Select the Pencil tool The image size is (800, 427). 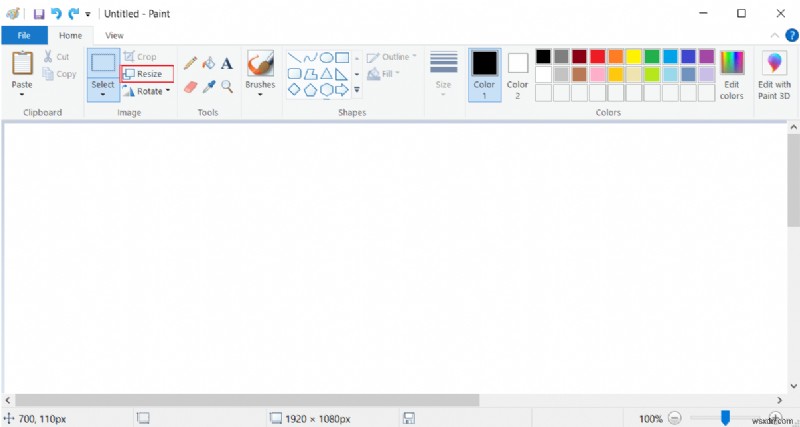(x=190, y=63)
